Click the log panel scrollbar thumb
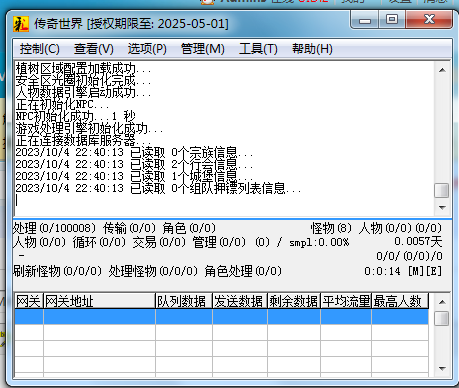This screenshot has width=459, height=388. pos(442,190)
